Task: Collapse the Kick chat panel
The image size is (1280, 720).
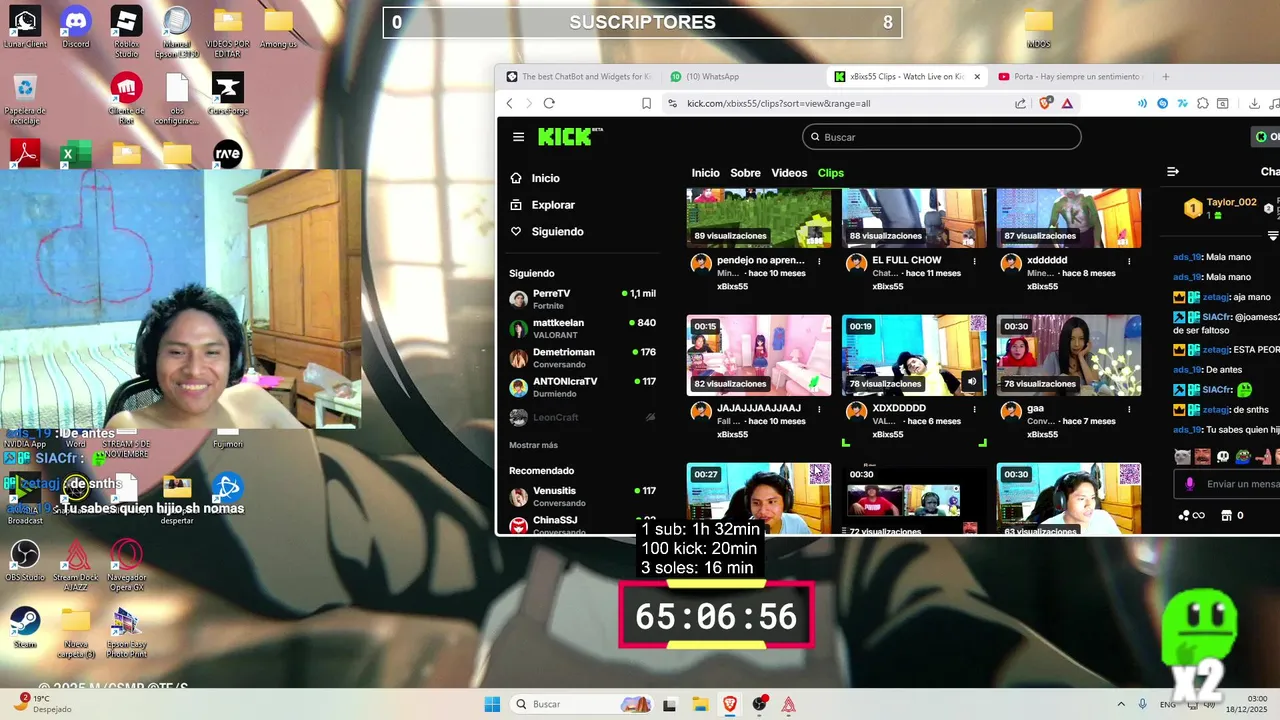Action: (x=1173, y=172)
